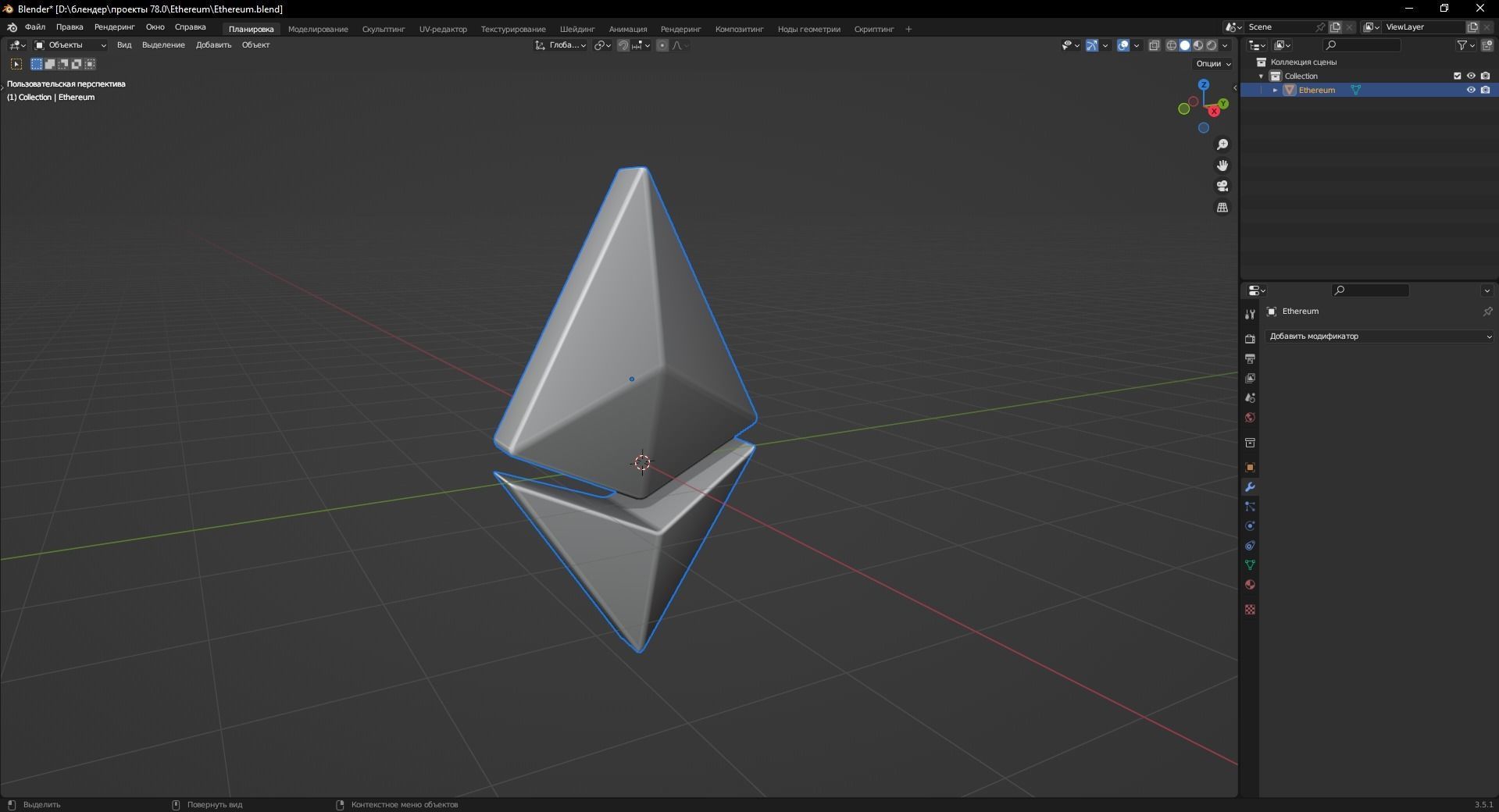Screen dimensions: 1499x812
Task: Add a new collection in the outliner
Action: pos(1487,45)
